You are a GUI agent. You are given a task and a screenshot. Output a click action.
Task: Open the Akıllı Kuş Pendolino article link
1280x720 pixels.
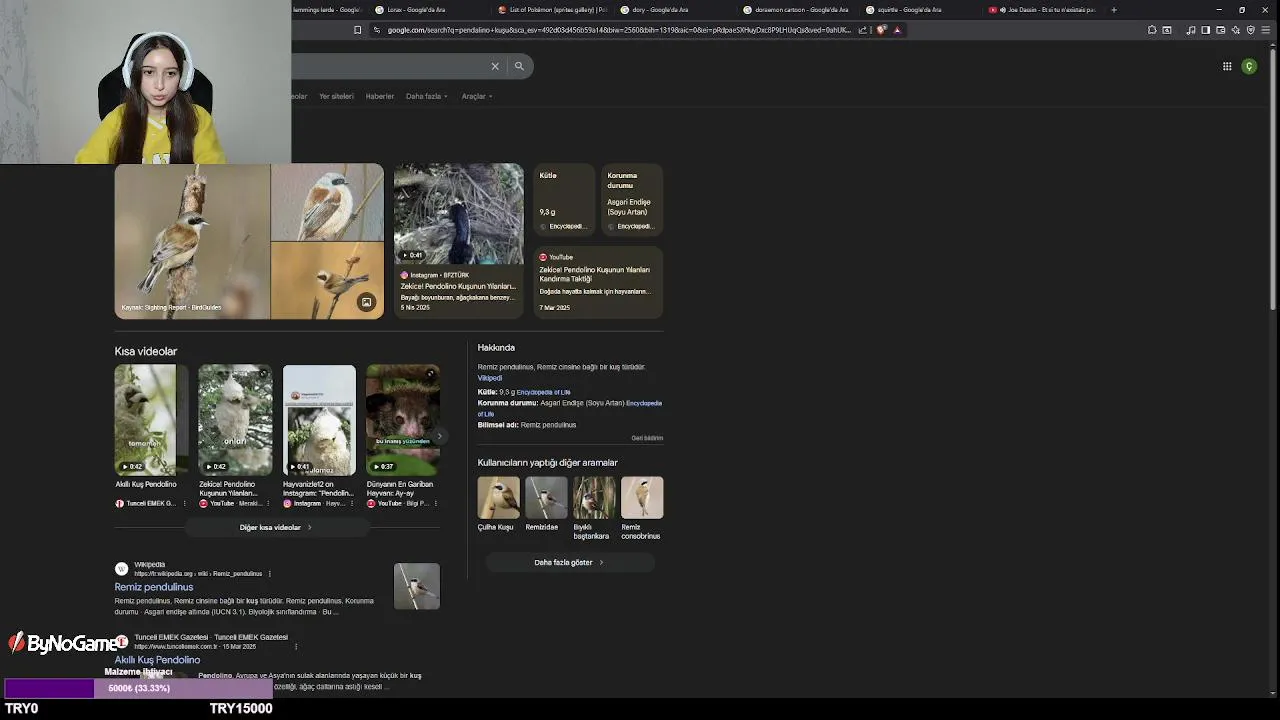[157, 660]
